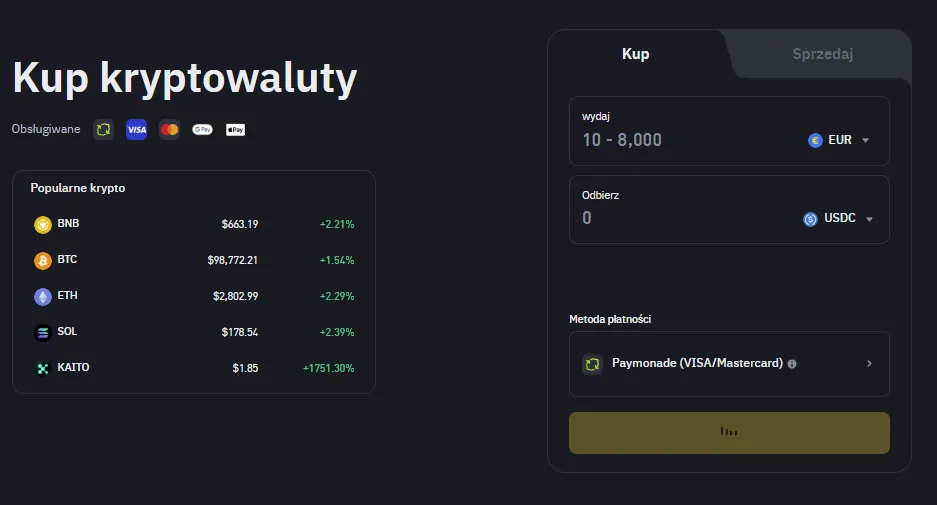This screenshot has width=937, height=505.
Task: Click the BTC coin icon
Action: point(43,260)
